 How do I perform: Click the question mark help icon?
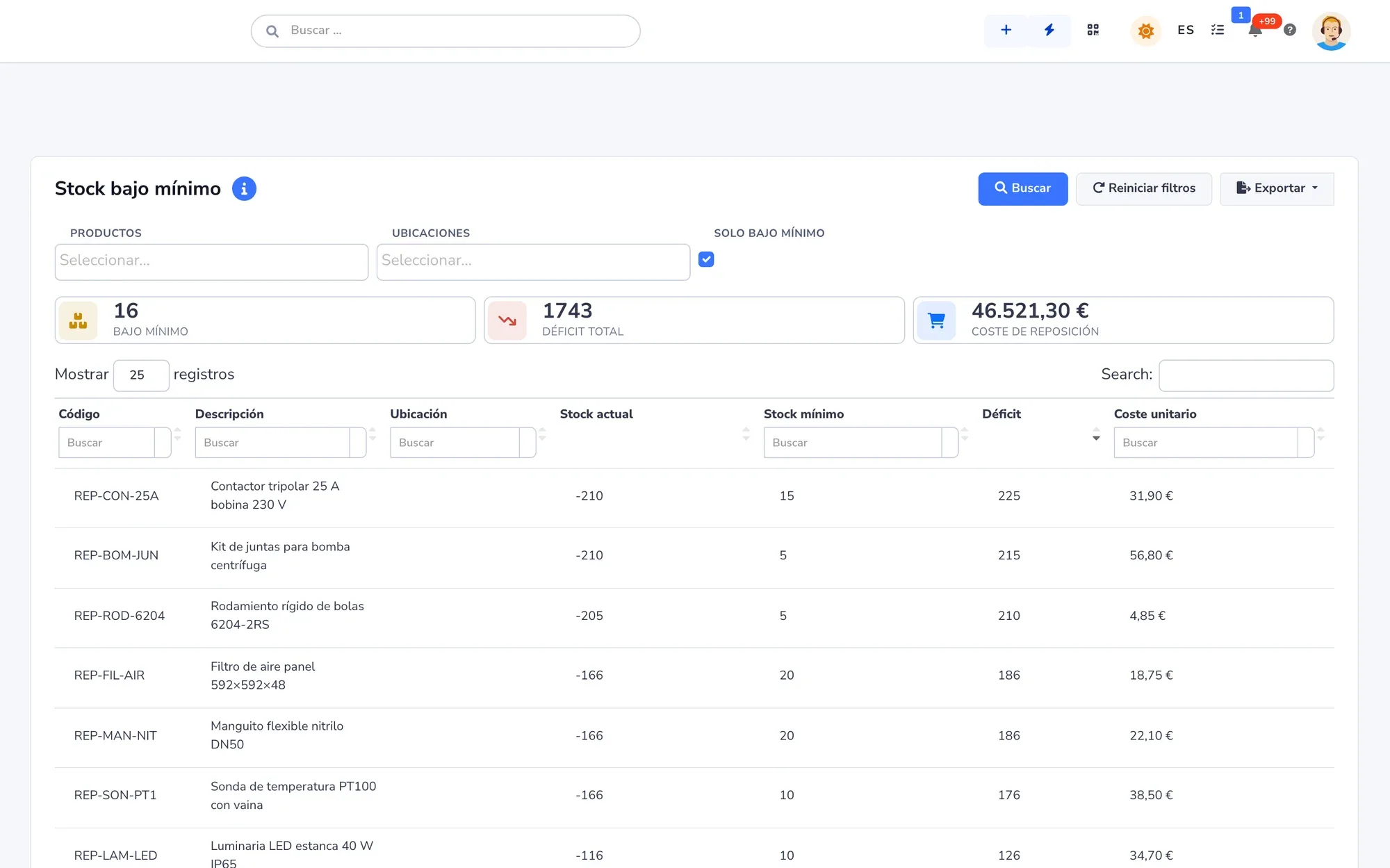click(1290, 30)
